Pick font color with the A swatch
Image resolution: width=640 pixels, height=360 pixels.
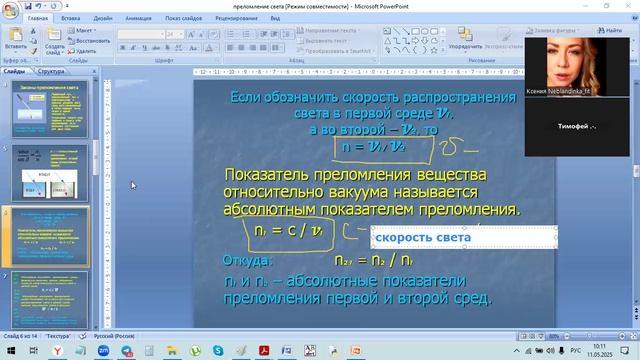[209, 48]
